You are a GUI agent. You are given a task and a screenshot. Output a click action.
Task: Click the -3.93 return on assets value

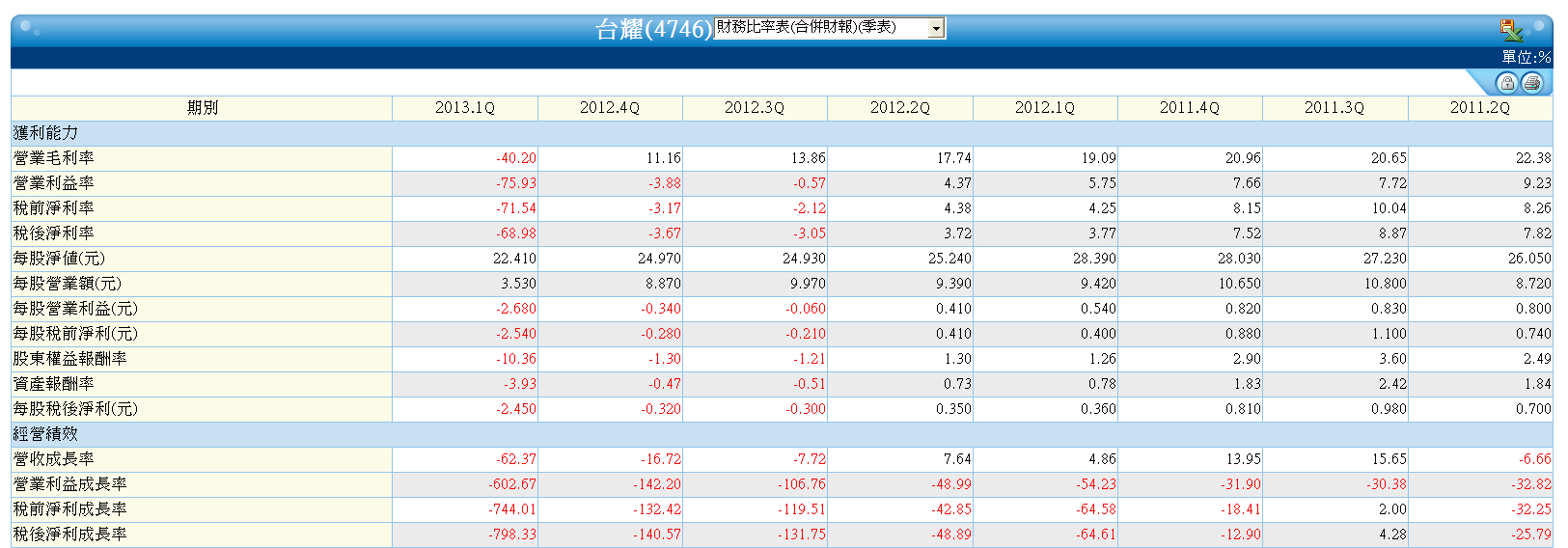(520, 384)
